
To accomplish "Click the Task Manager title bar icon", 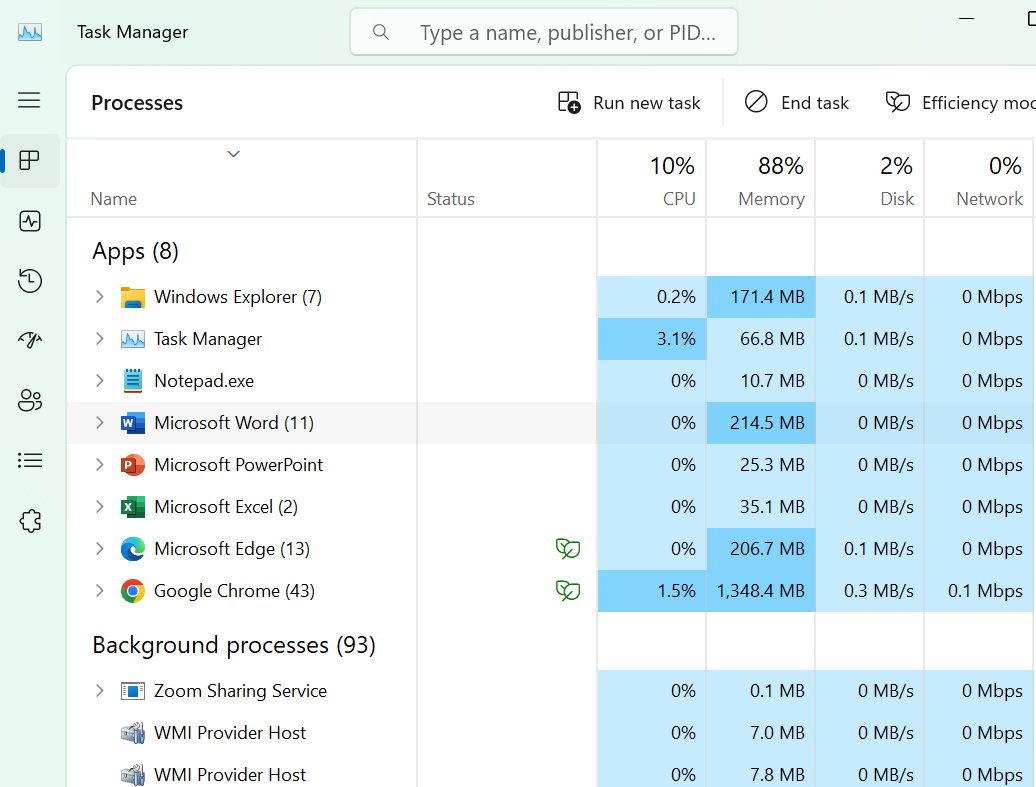I will click(30, 32).
